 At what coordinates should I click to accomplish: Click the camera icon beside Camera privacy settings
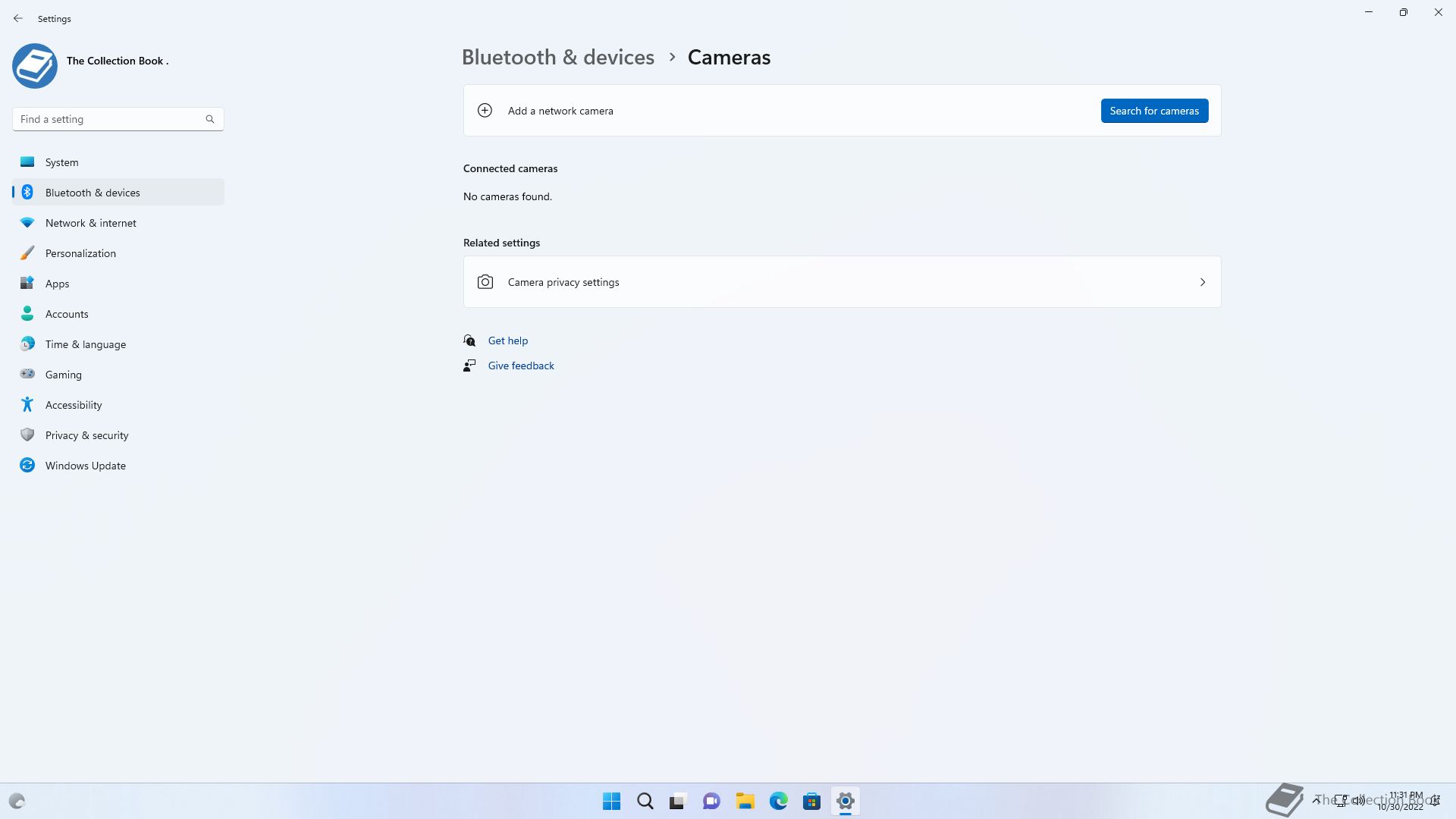coord(485,282)
